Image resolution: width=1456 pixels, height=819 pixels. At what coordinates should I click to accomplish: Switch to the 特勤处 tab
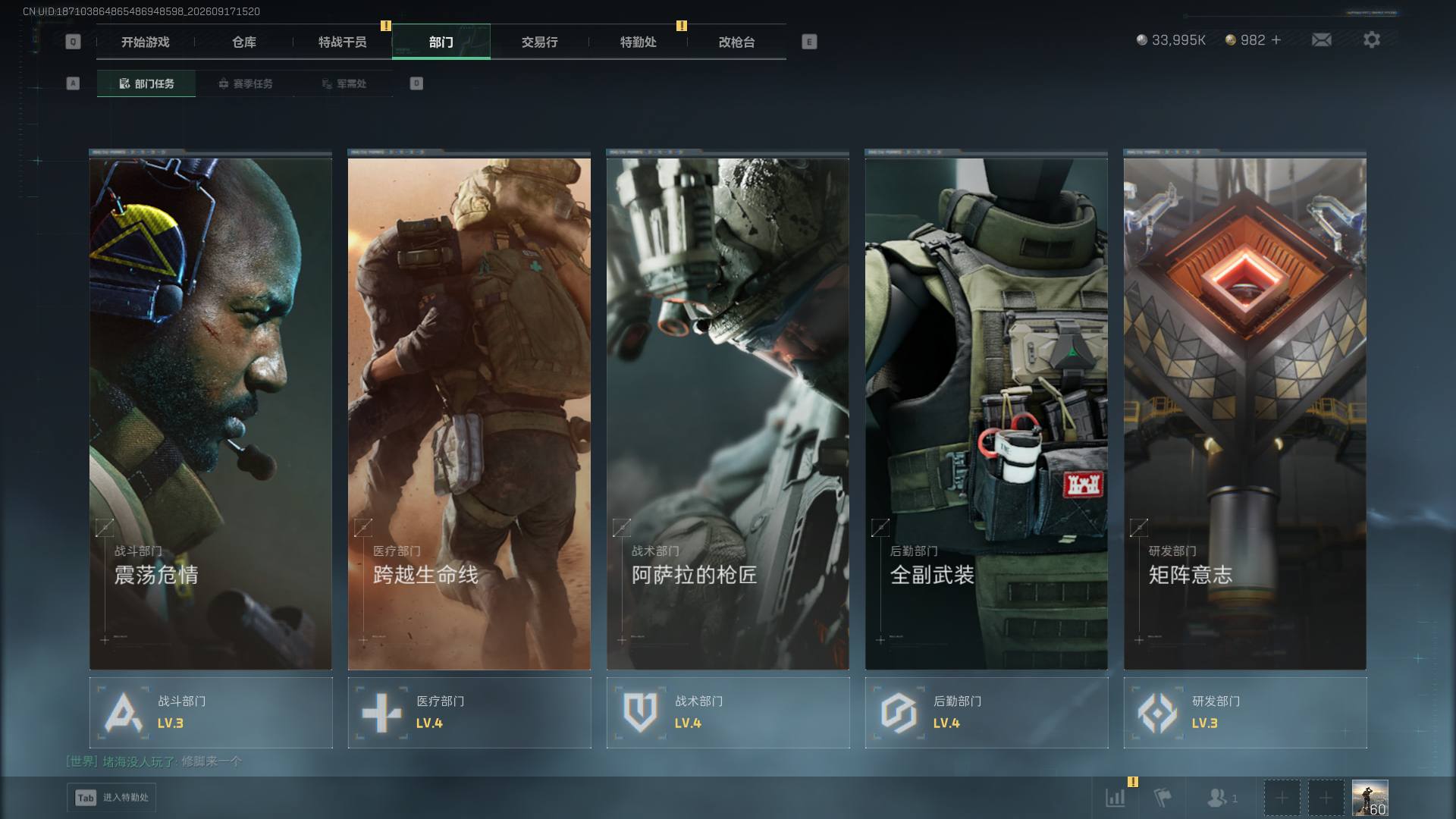click(639, 42)
